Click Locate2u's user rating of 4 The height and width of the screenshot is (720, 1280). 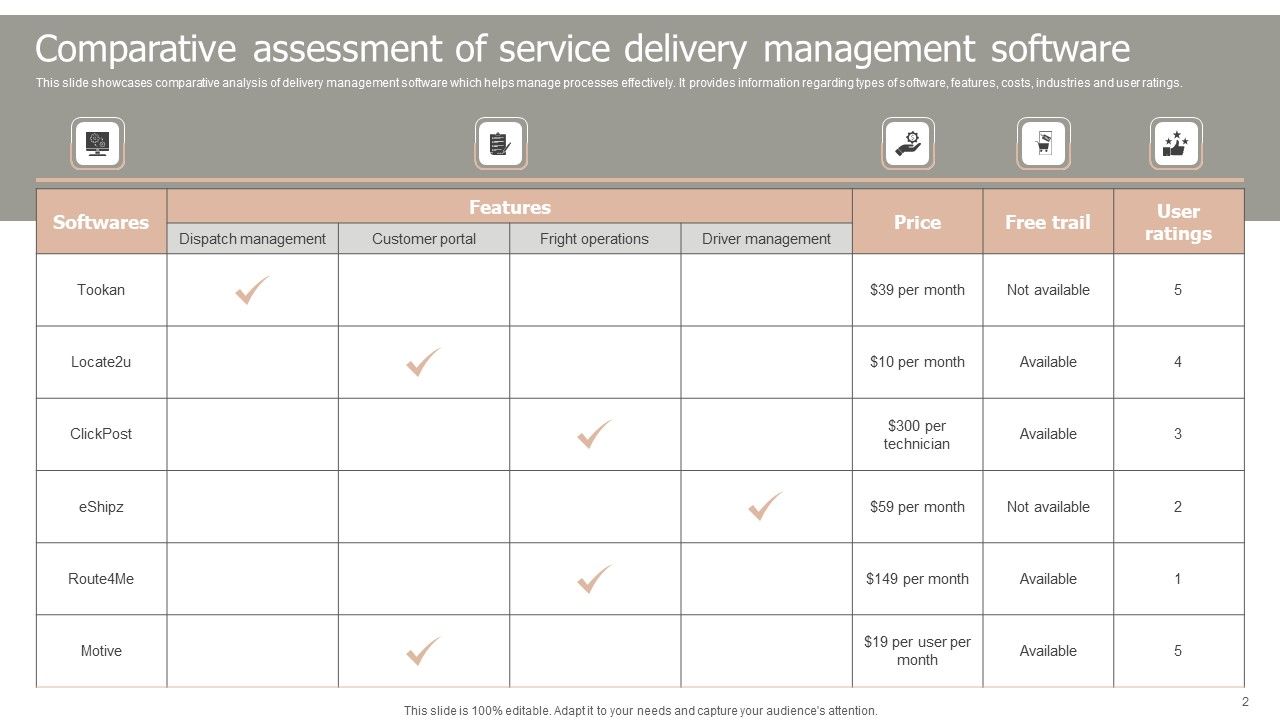1178,362
